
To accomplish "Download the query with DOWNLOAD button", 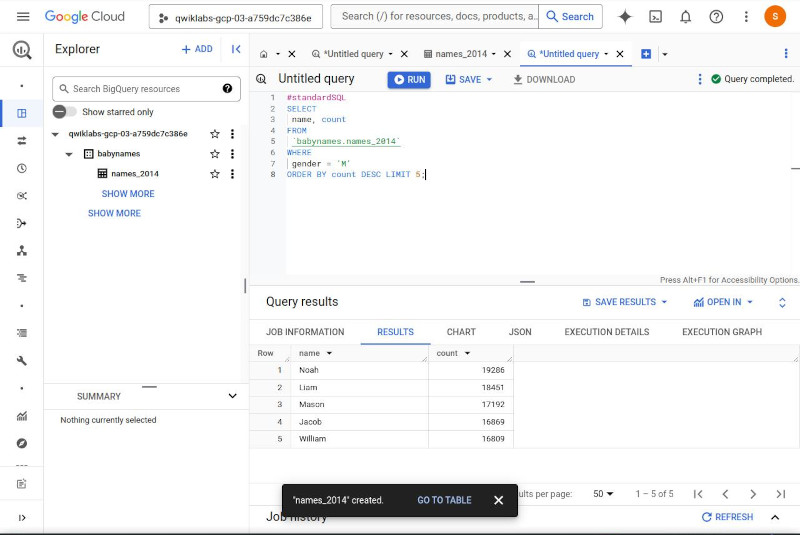I will point(544,80).
